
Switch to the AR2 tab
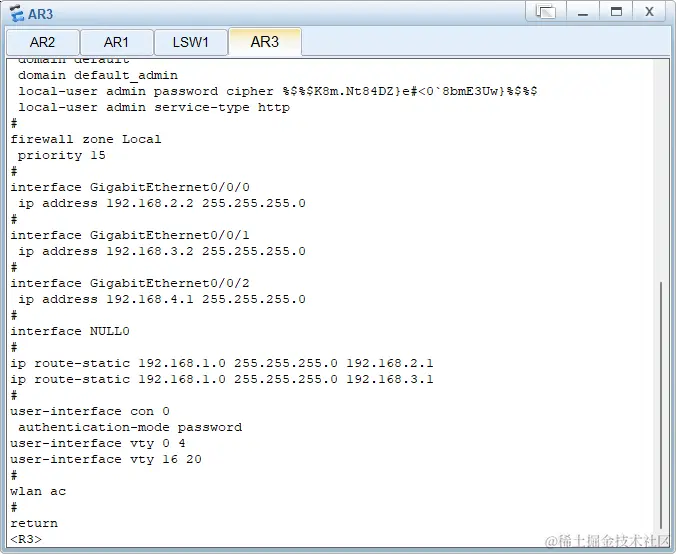(42, 42)
